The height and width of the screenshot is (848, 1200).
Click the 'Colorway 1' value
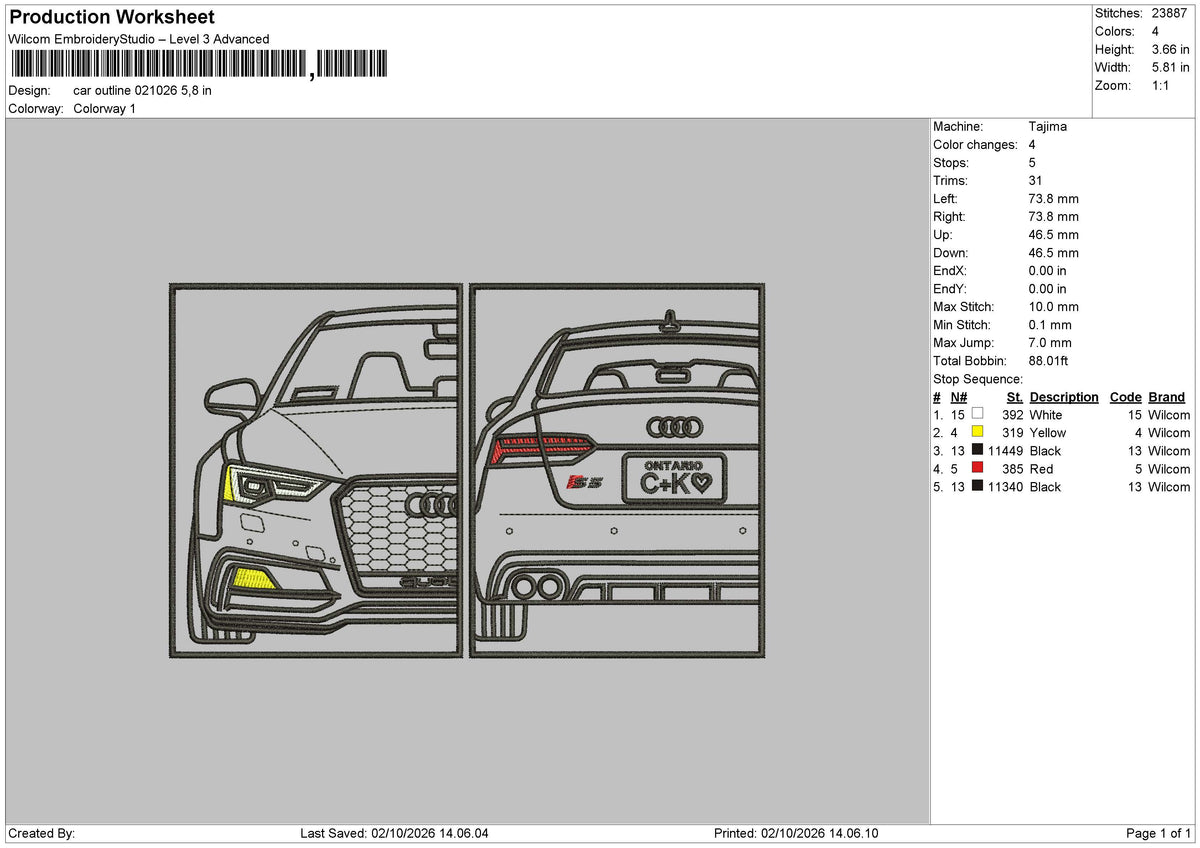[x=104, y=108]
